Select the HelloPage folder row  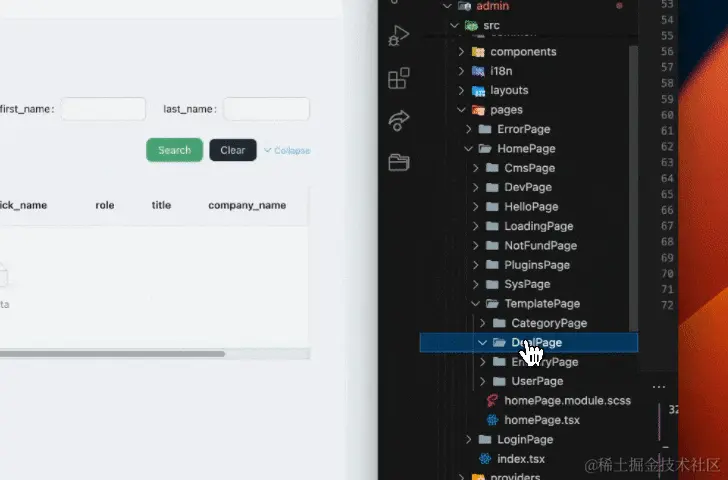529,207
